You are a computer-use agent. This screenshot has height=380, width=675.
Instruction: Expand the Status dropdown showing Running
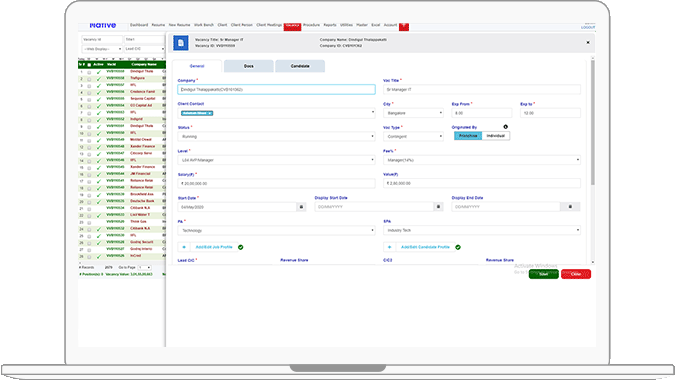coord(276,136)
